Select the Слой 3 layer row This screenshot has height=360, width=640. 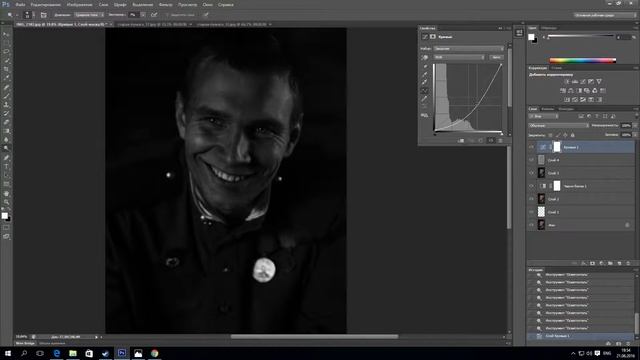pyautogui.click(x=582, y=173)
